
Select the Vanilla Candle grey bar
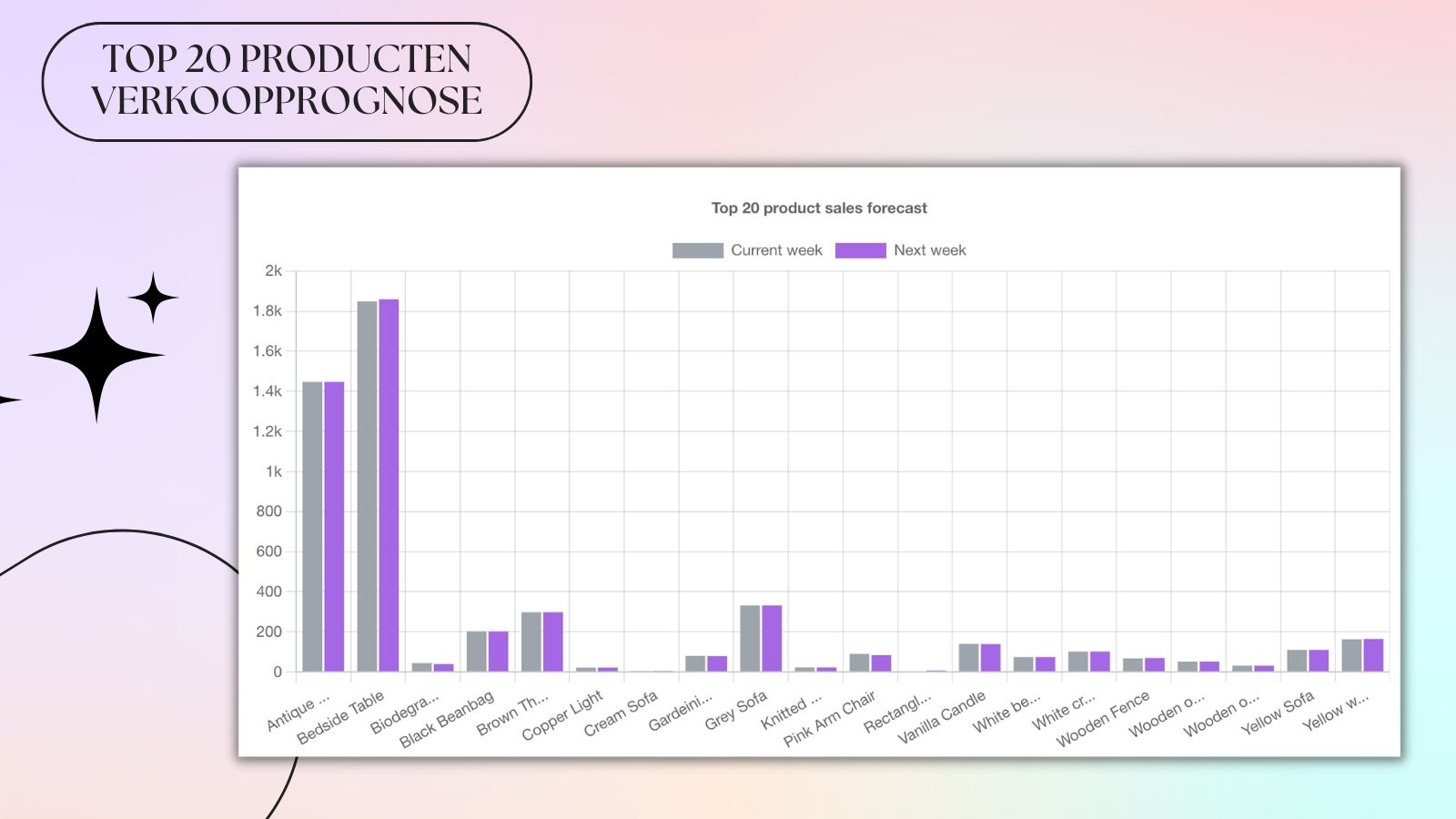tap(968, 658)
